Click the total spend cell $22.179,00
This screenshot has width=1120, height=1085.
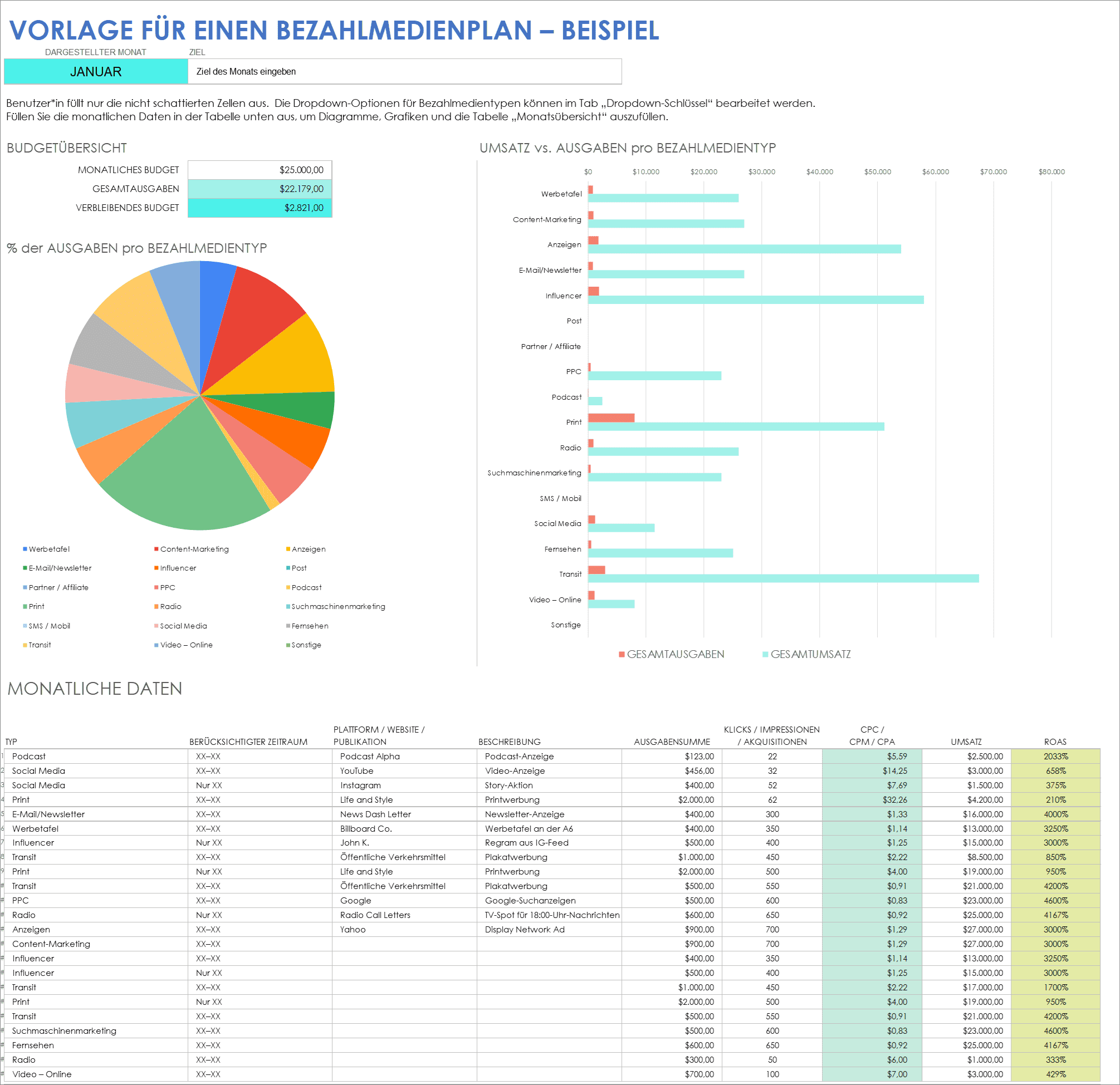[260, 189]
